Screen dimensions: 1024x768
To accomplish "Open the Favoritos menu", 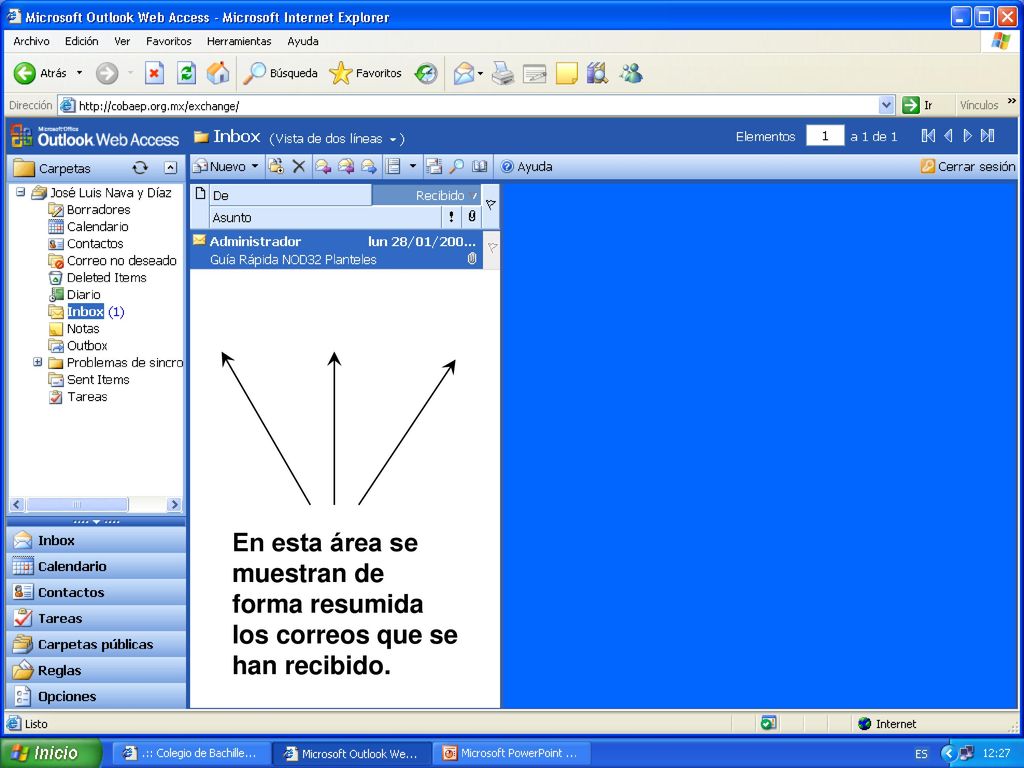I will [x=168, y=41].
